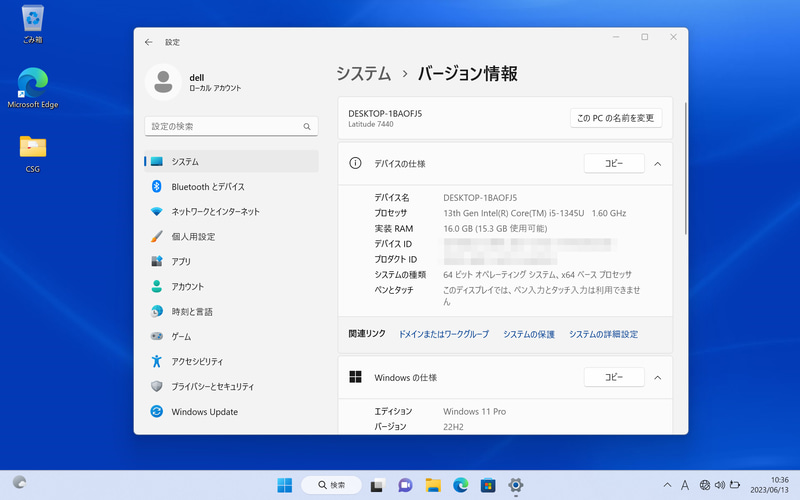This screenshot has height=500, width=800.
Task: Open Microsoft Edge desktop shortcut
Action: coord(33,88)
